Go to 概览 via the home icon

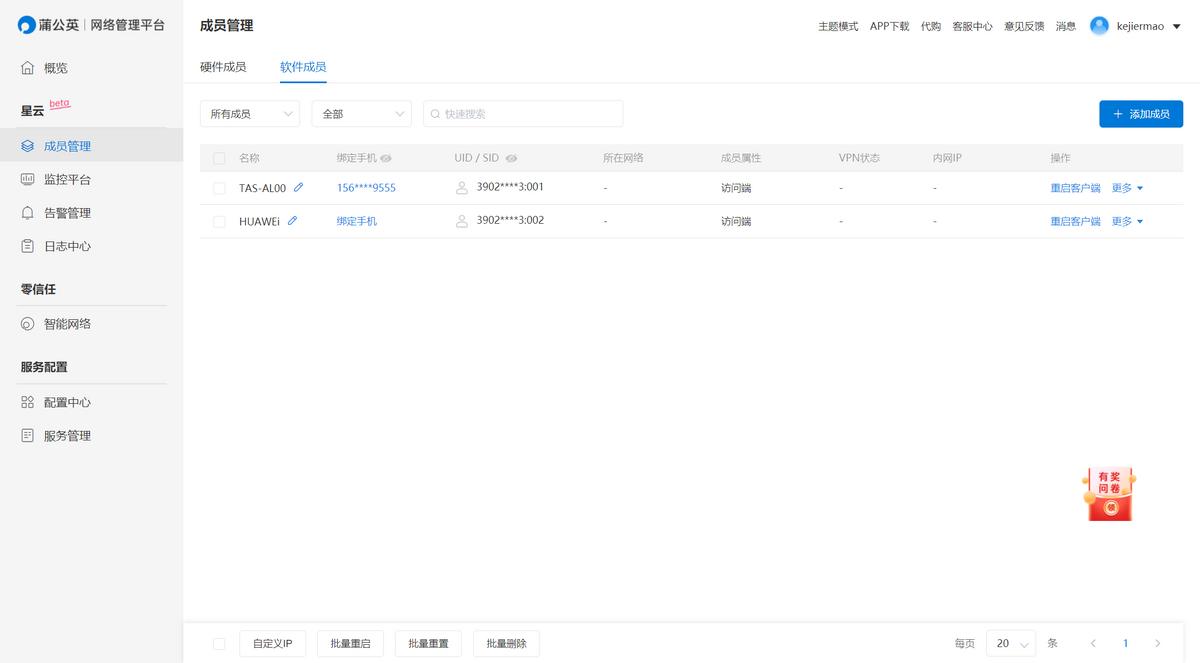(x=28, y=68)
